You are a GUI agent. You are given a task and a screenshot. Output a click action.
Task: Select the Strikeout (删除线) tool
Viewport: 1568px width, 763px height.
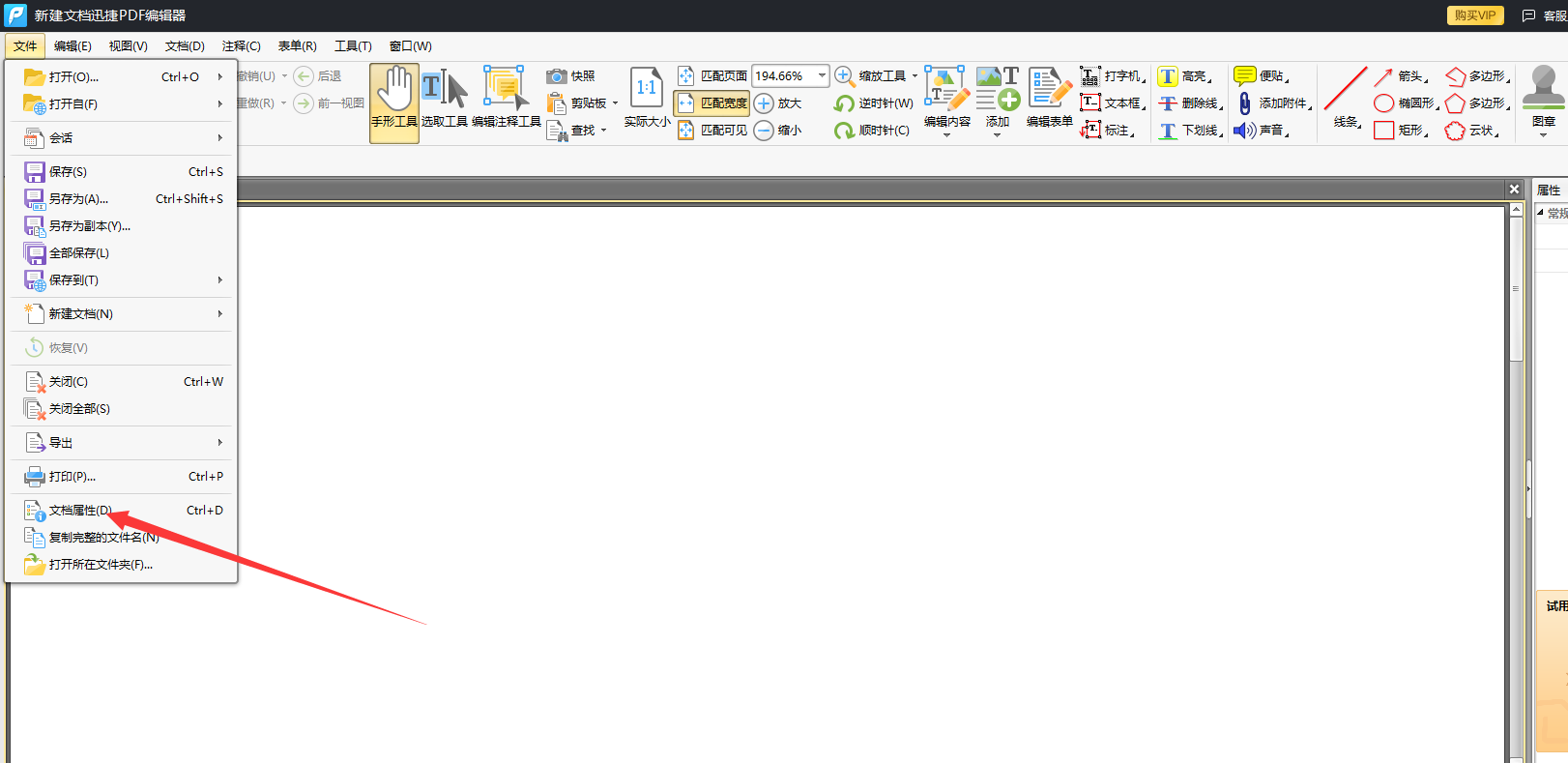(x=1190, y=103)
